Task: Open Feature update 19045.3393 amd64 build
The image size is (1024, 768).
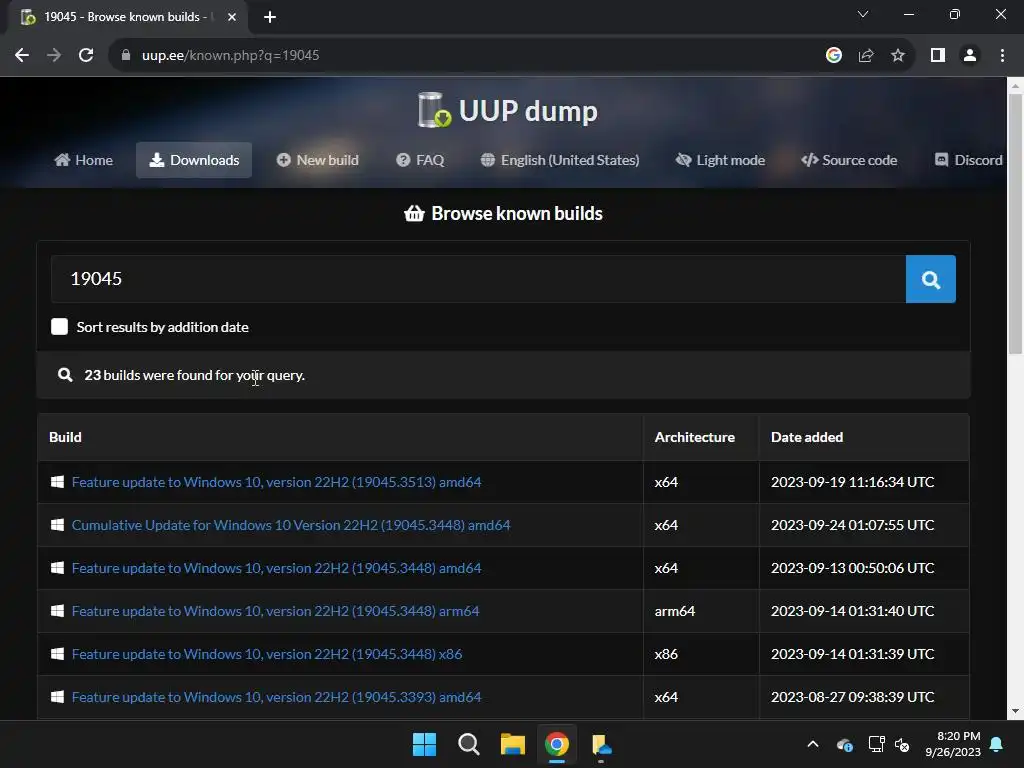Action: coord(276,697)
